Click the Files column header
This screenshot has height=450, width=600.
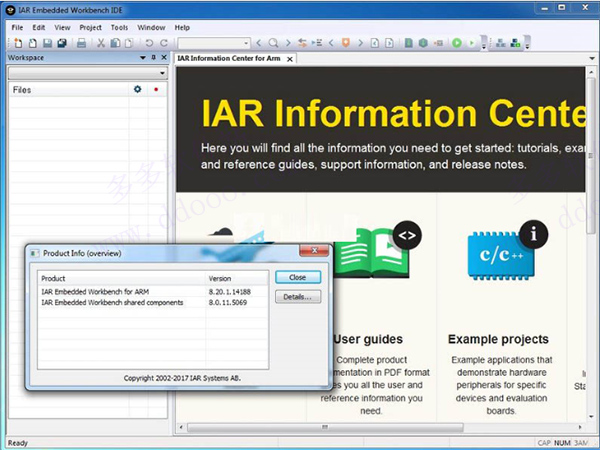click(x=69, y=90)
